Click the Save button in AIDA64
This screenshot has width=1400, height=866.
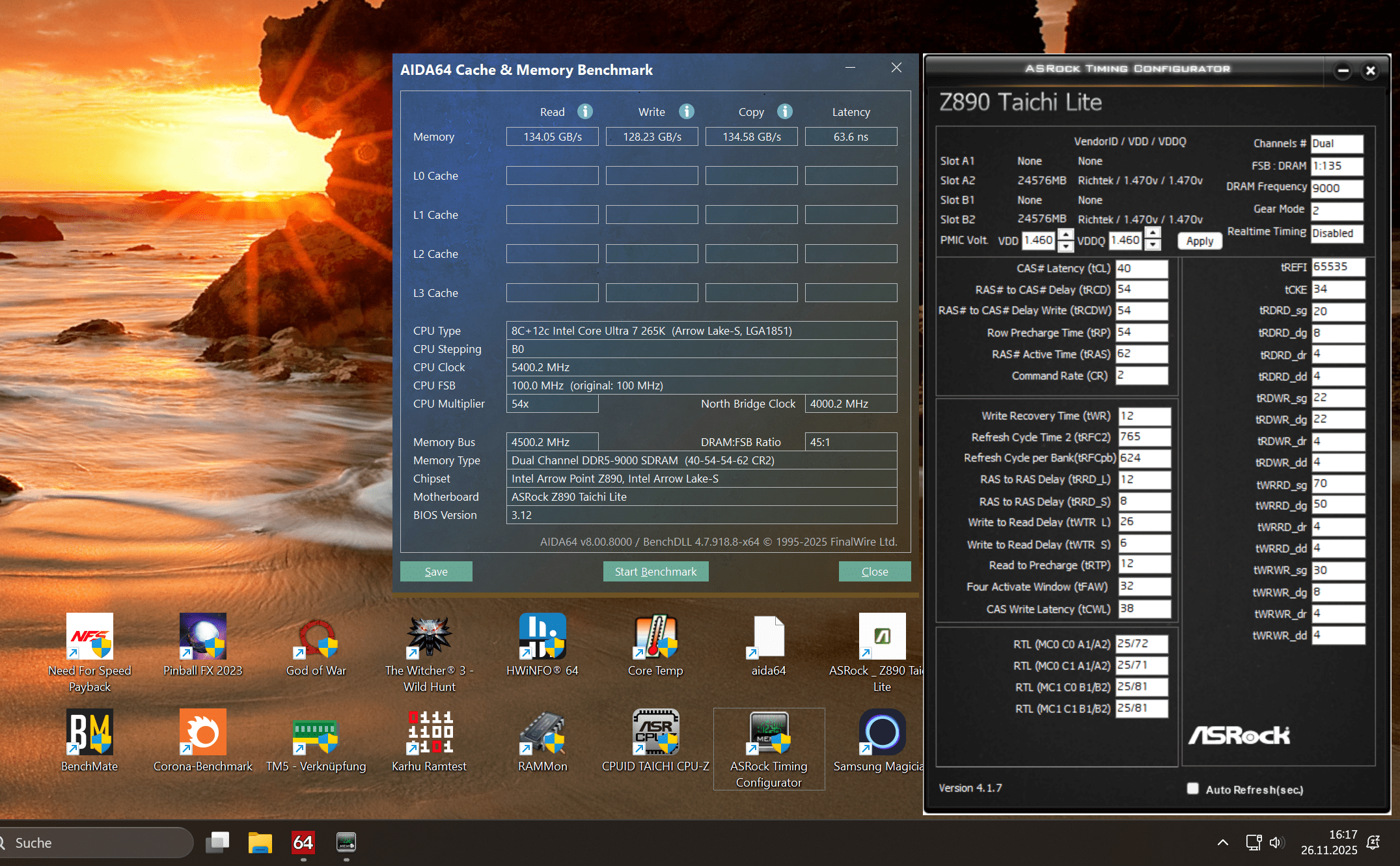[436, 571]
